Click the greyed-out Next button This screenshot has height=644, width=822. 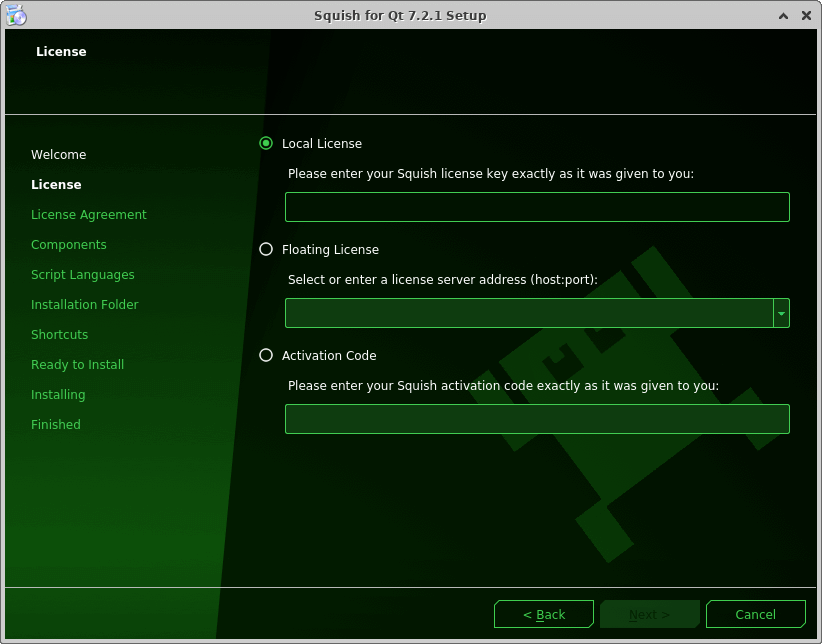pos(649,614)
